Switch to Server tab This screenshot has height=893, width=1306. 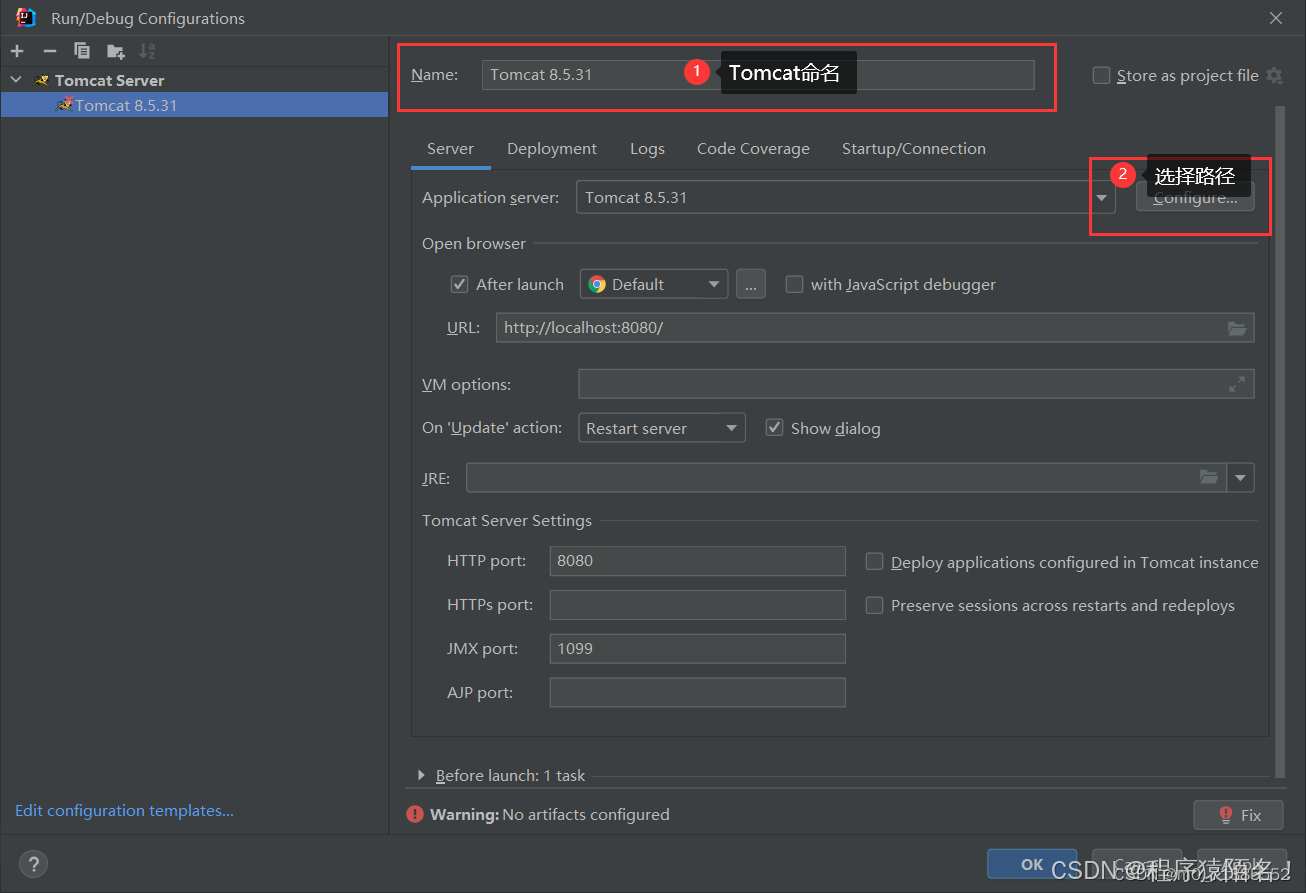pos(450,149)
